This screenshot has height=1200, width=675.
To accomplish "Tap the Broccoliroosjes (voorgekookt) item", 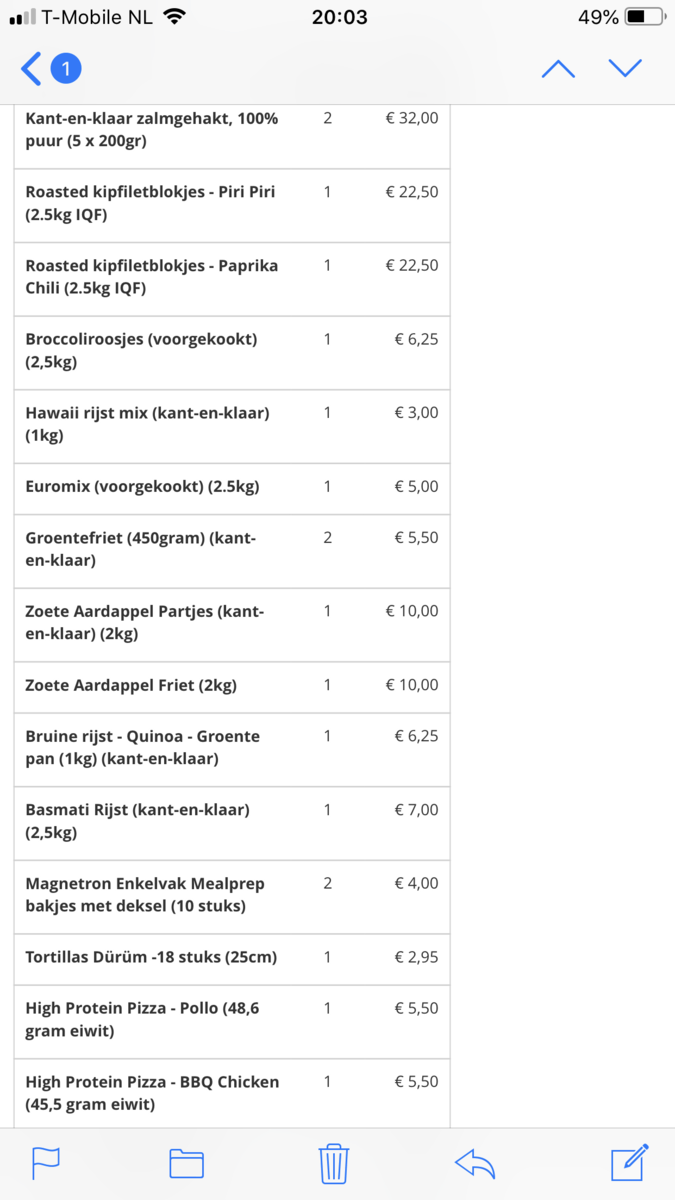I will point(141,350).
